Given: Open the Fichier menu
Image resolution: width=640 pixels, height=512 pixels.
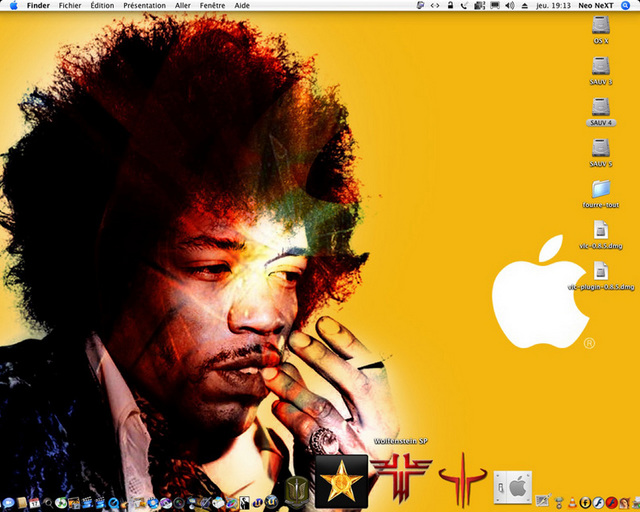Looking at the screenshot, I should point(70,6).
